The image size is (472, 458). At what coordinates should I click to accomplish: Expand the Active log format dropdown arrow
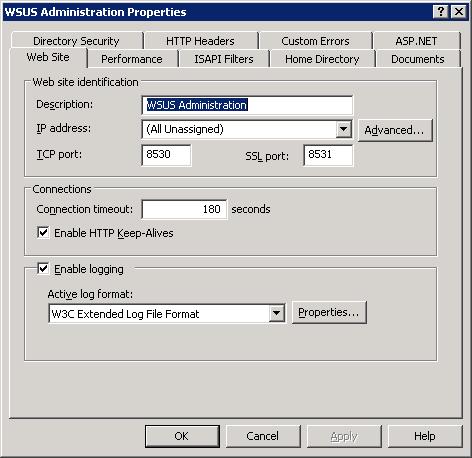point(277,313)
